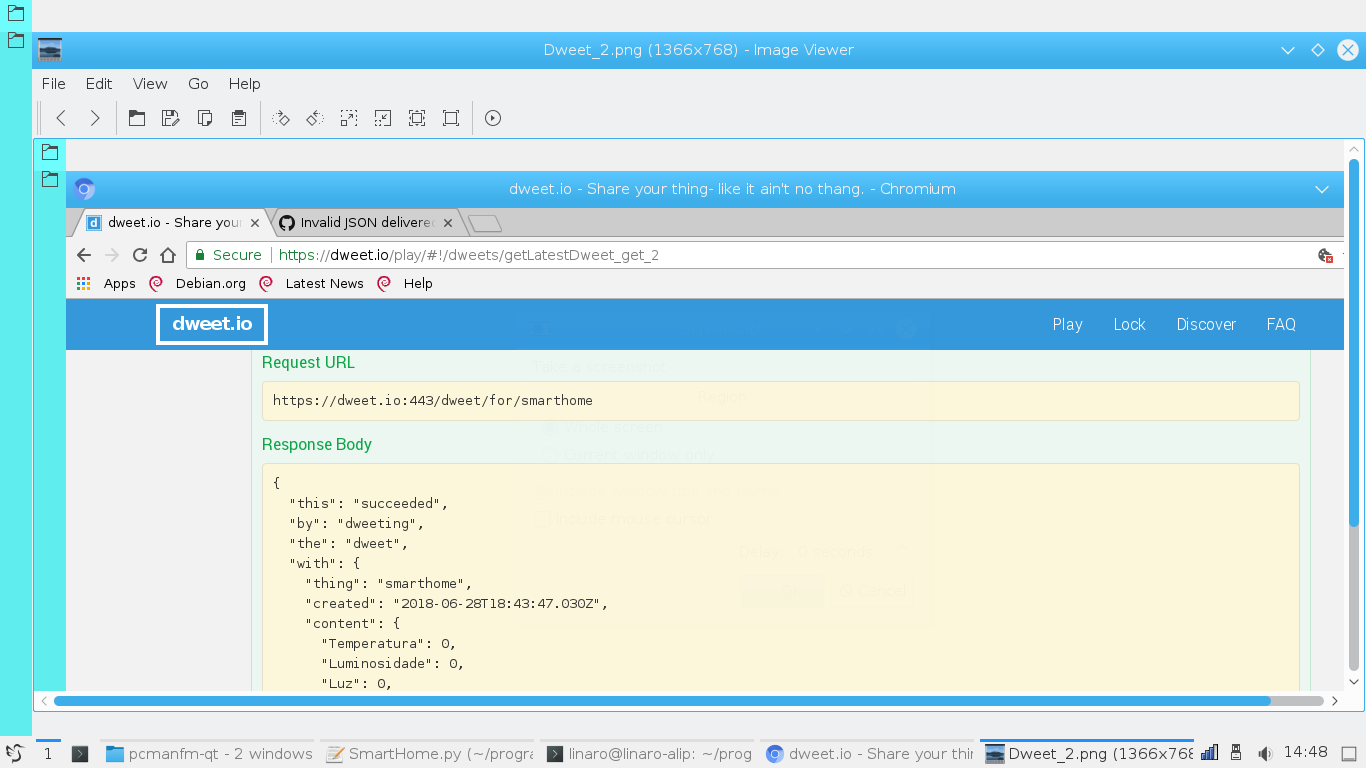1366x768 pixels.
Task: Click FAQ in the pictured dweet.io navbar
Action: pyautogui.click(x=1281, y=324)
